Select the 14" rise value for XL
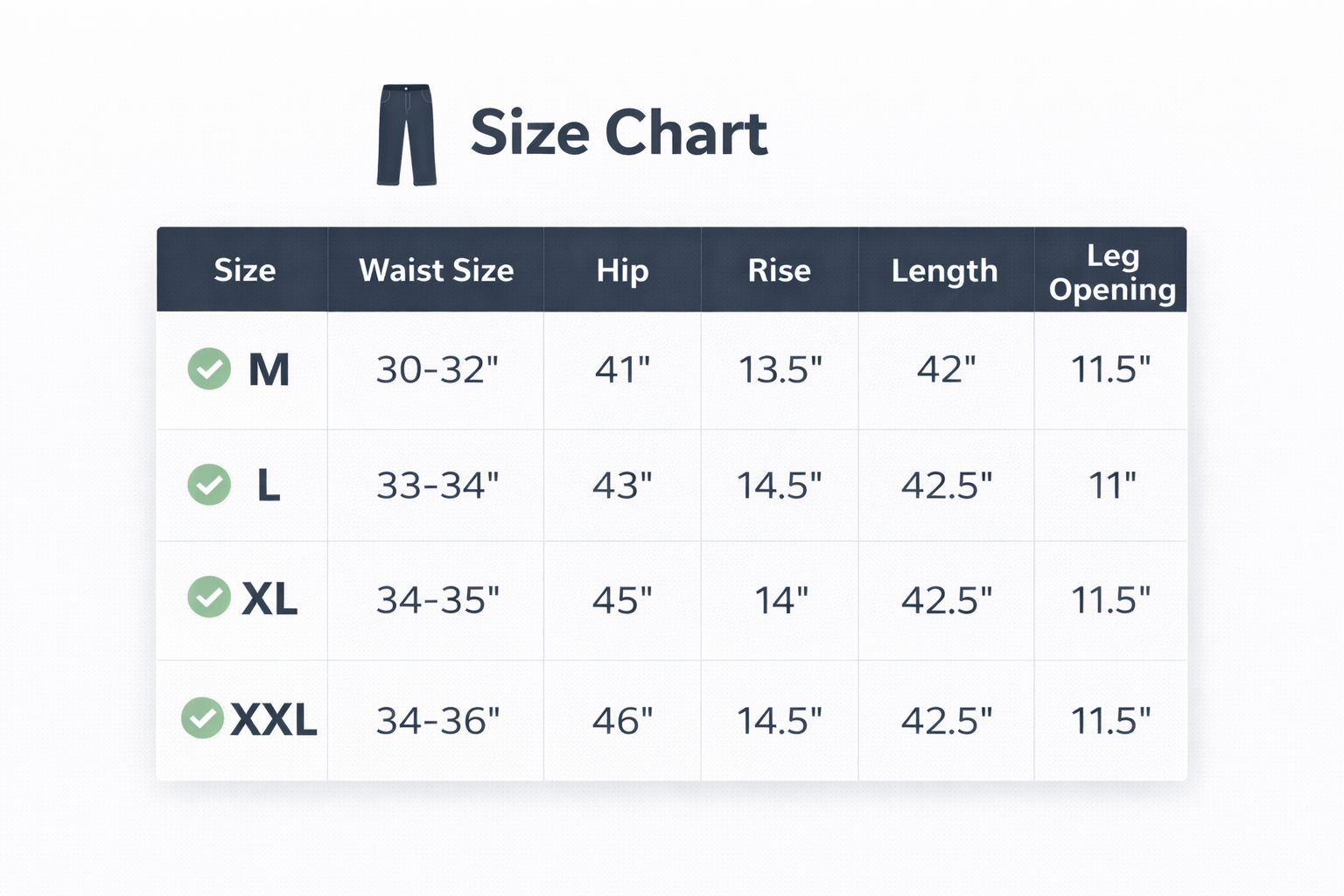1344x896 pixels. coord(780,600)
